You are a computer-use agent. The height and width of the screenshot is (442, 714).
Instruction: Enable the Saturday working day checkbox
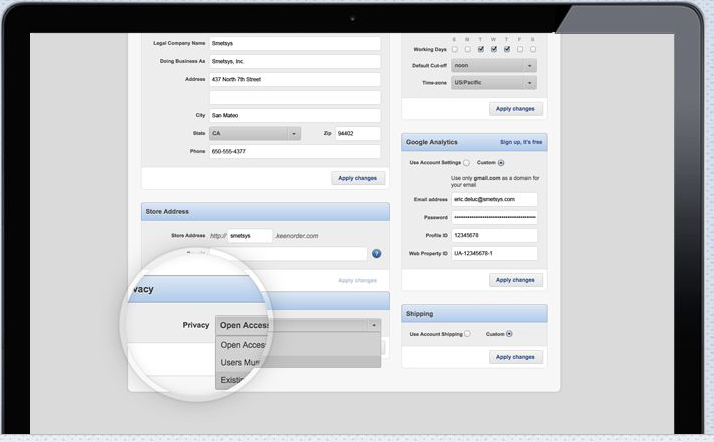[533, 49]
